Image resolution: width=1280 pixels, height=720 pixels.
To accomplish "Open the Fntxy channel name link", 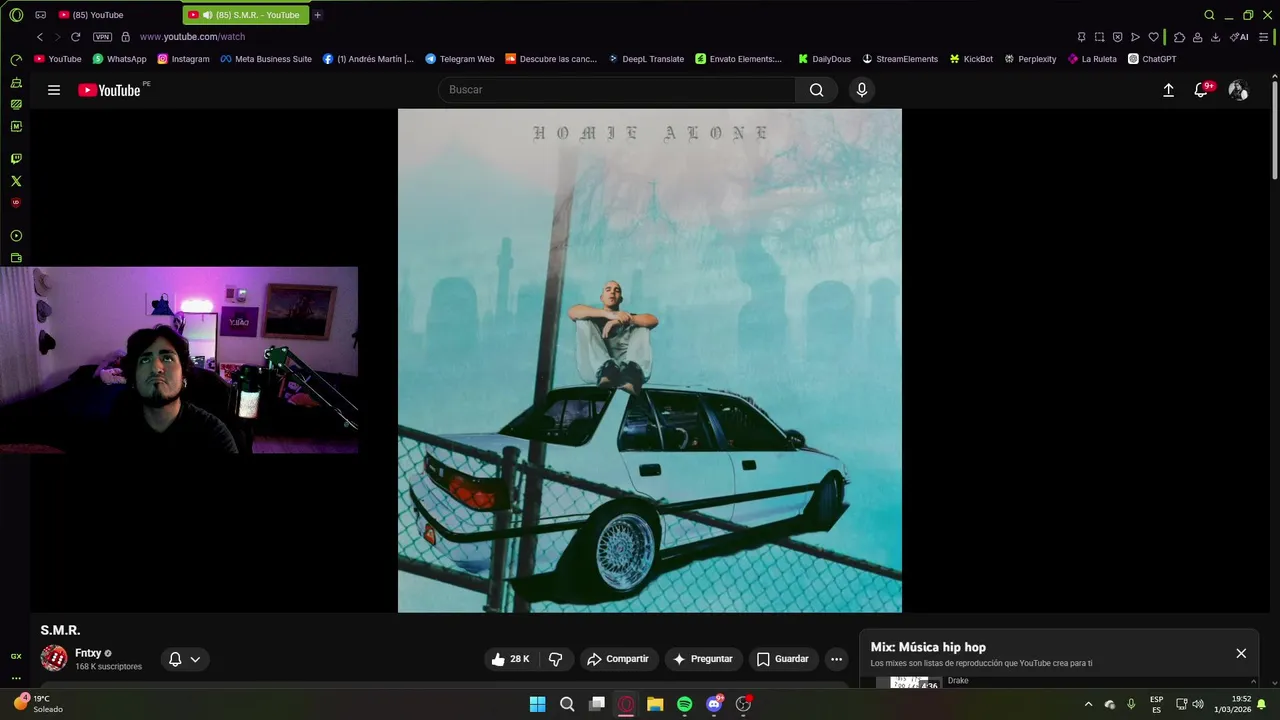I will (88, 653).
